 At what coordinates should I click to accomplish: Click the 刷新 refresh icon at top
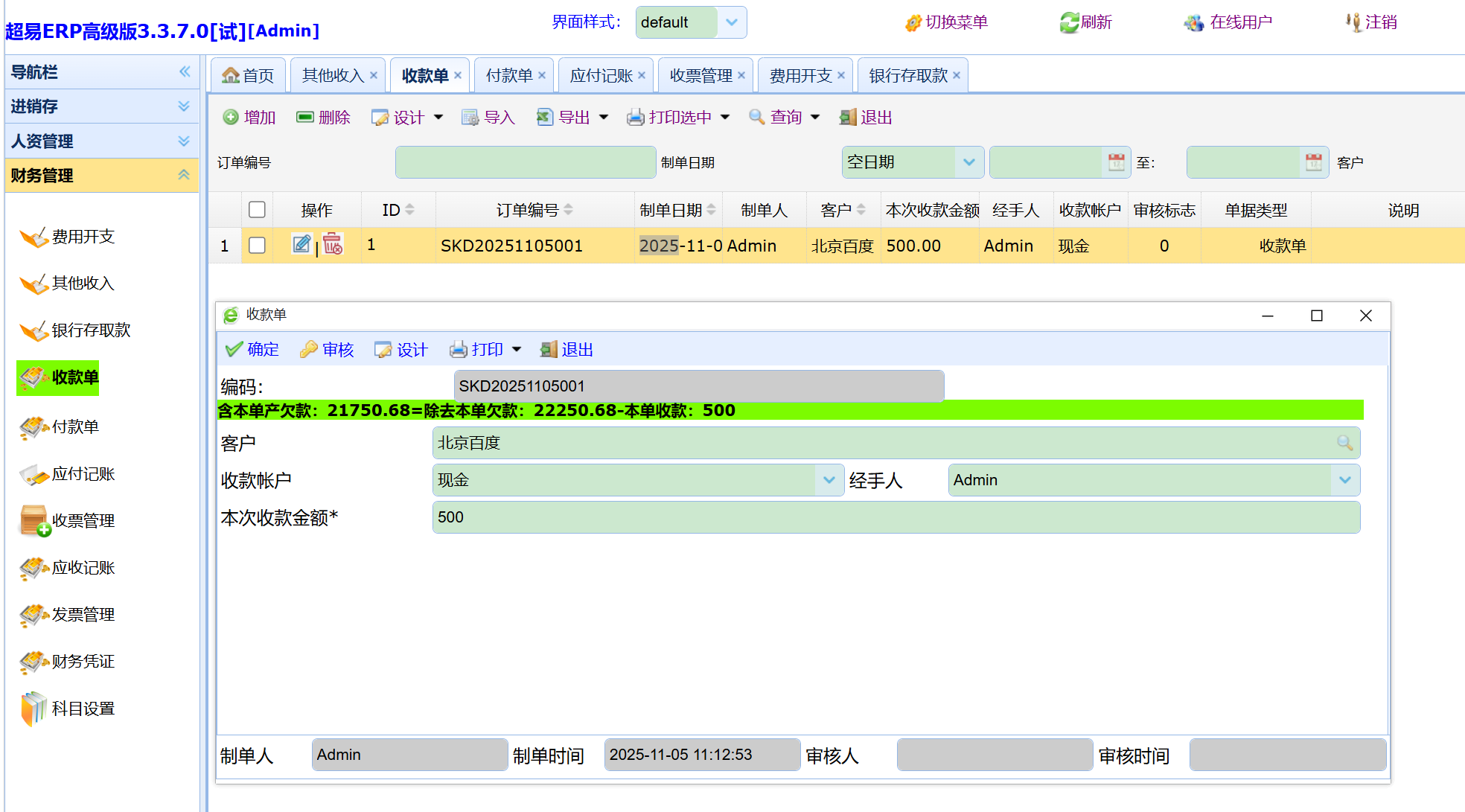1070,22
